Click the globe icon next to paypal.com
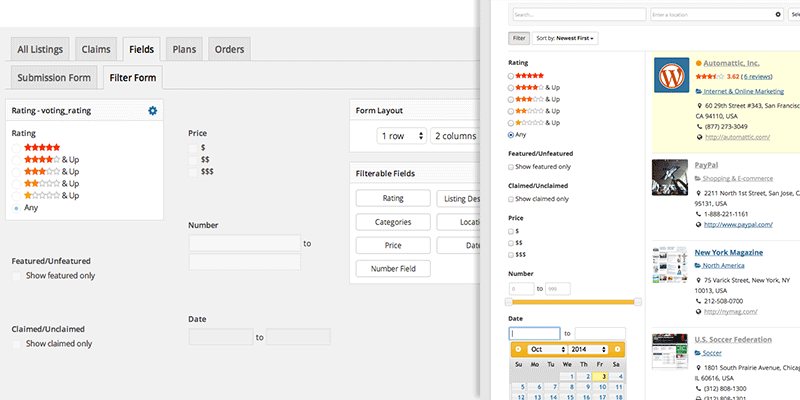Image resolution: width=800 pixels, height=400 pixels. point(698,224)
